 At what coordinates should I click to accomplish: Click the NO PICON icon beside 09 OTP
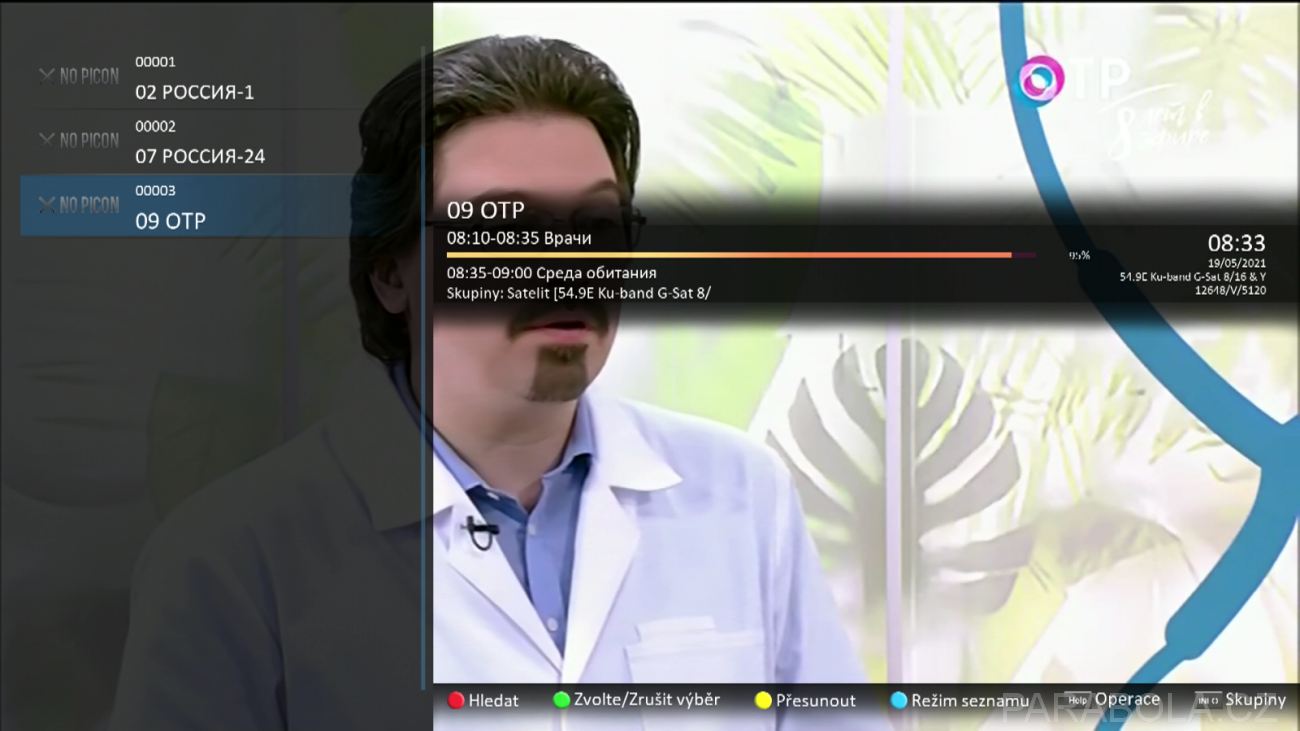click(x=79, y=205)
